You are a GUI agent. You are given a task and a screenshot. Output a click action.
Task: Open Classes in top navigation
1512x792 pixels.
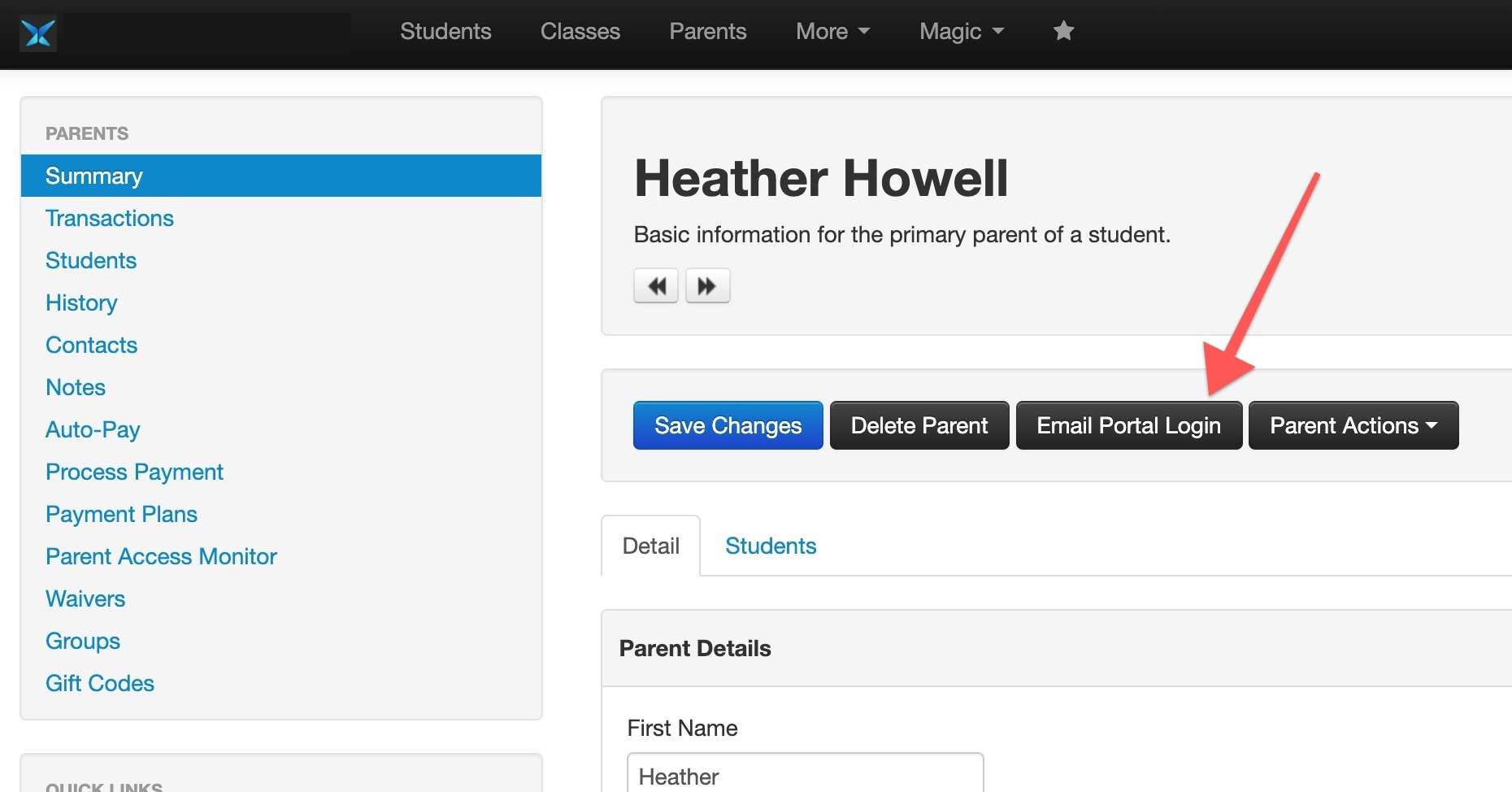click(x=580, y=32)
